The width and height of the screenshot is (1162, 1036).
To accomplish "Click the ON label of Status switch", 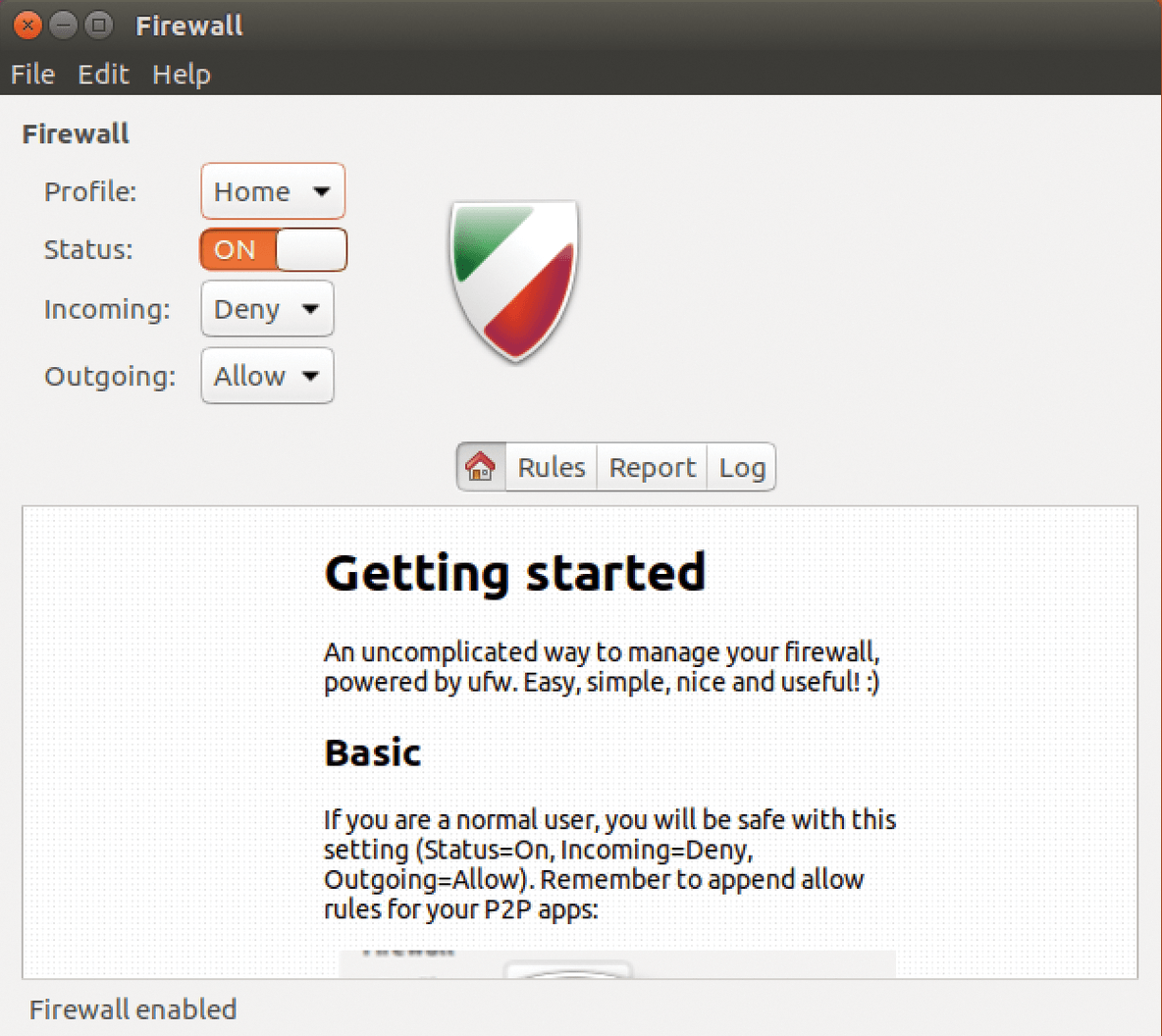I will click(235, 250).
